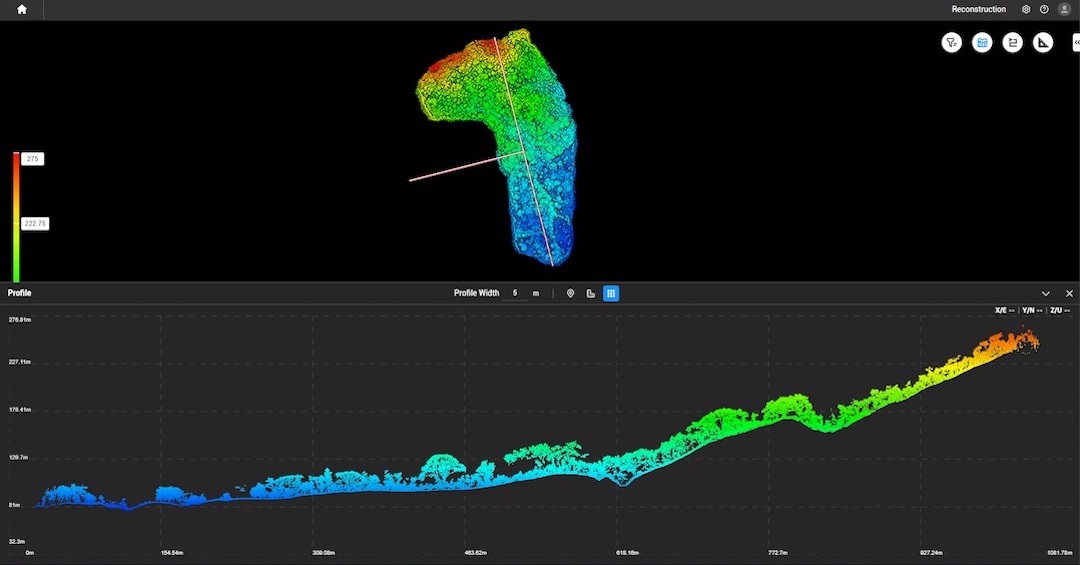Open the help question mark icon
This screenshot has height=565, width=1080.
coord(1044,9)
